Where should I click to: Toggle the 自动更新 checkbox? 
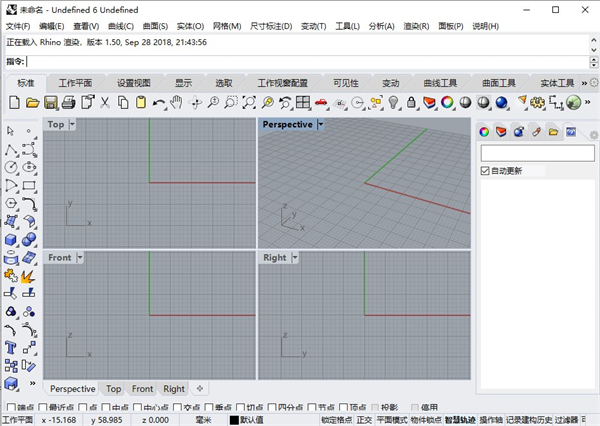click(x=485, y=171)
